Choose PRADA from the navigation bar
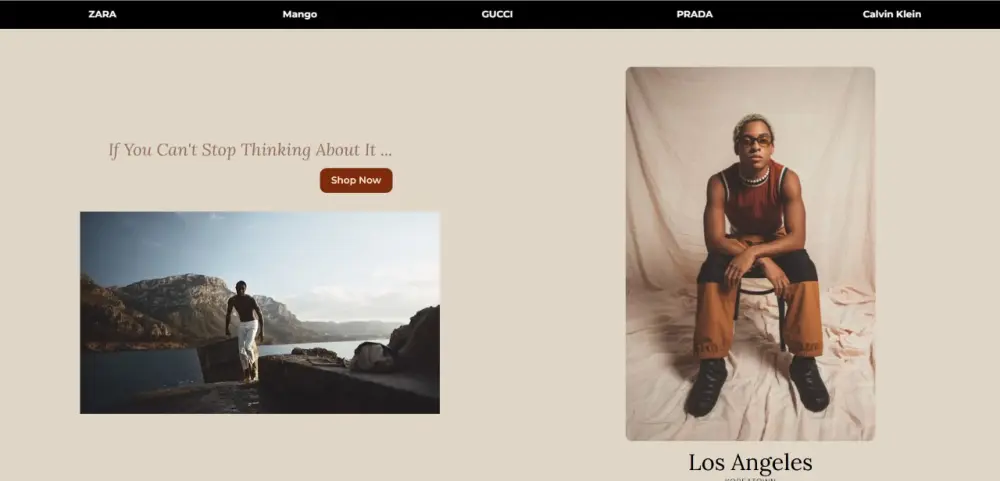This screenshot has height=481, width=1000. pos(695,14)
